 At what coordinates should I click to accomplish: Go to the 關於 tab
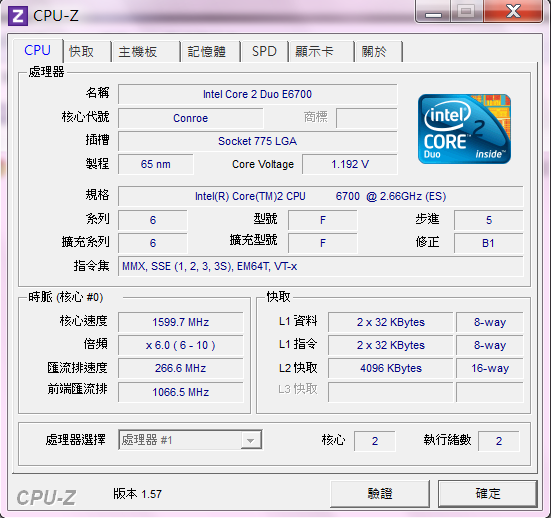(378, 52)
